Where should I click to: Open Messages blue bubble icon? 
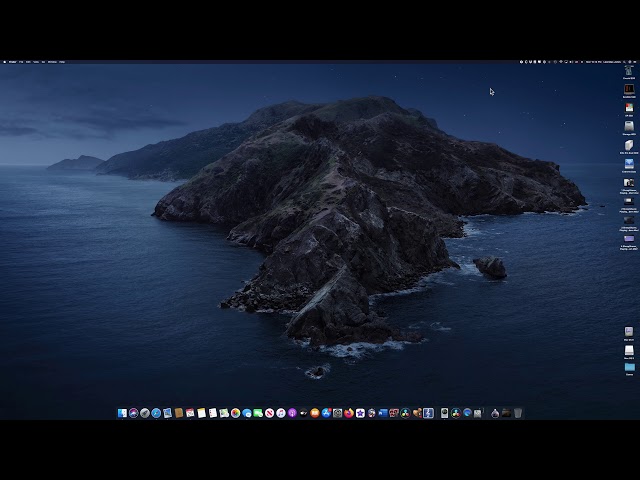click(247, 413)
